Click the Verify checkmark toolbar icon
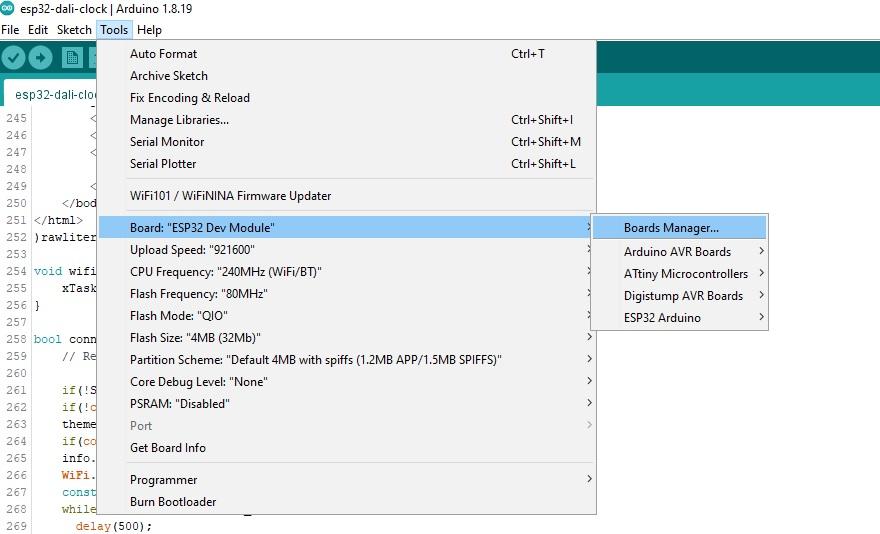 pyautogui.click(x=13, y=57)
